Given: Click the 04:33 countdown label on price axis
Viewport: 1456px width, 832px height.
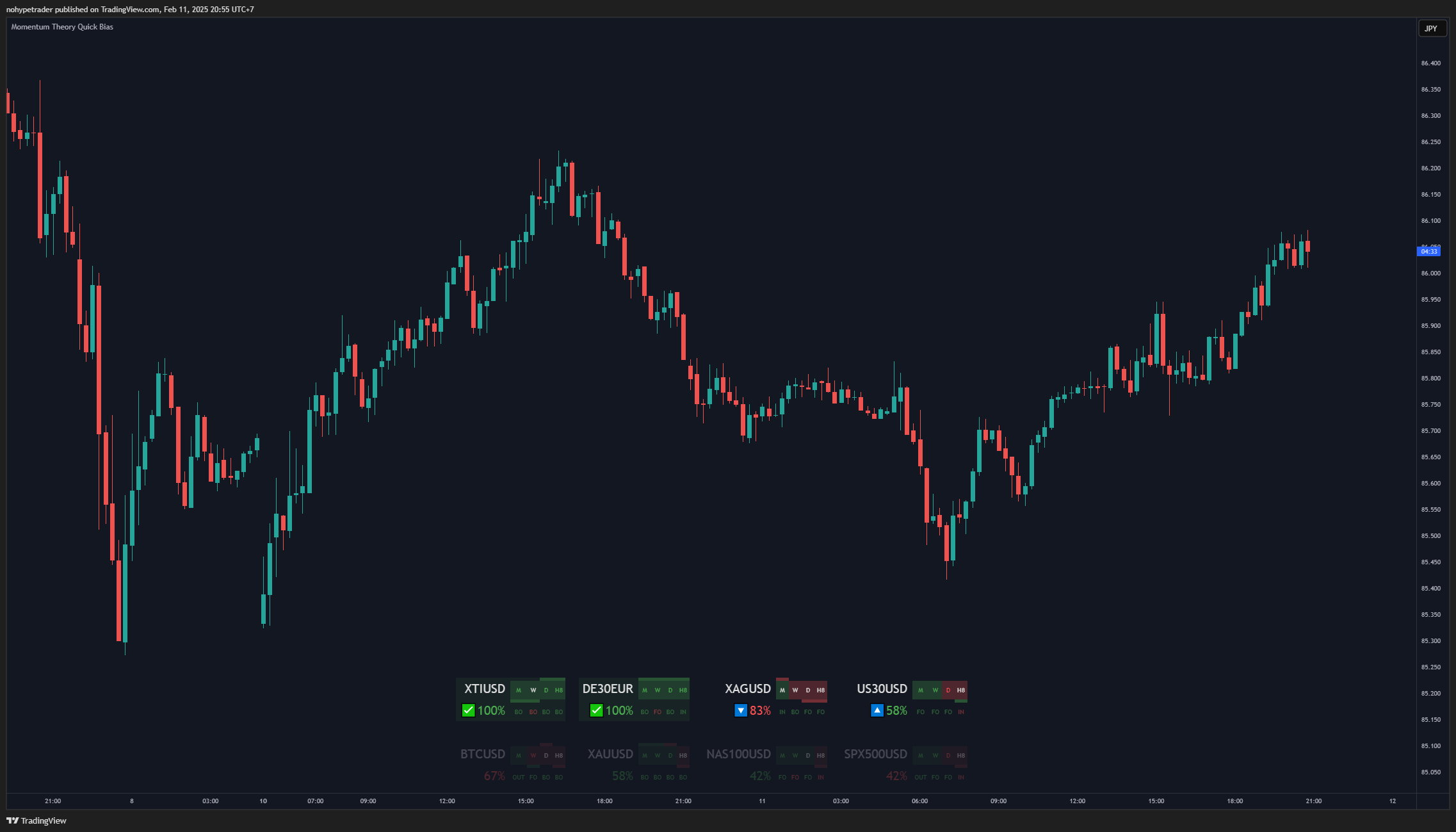Looking at the screenshot, I should coord(1429,252).
